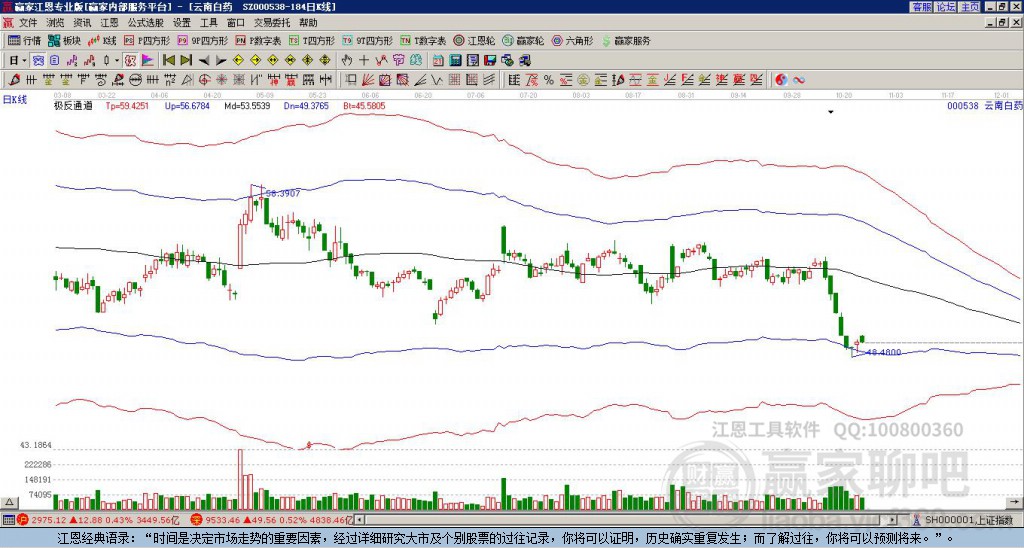Click the 行情 toolbar button

pos(24,40)
